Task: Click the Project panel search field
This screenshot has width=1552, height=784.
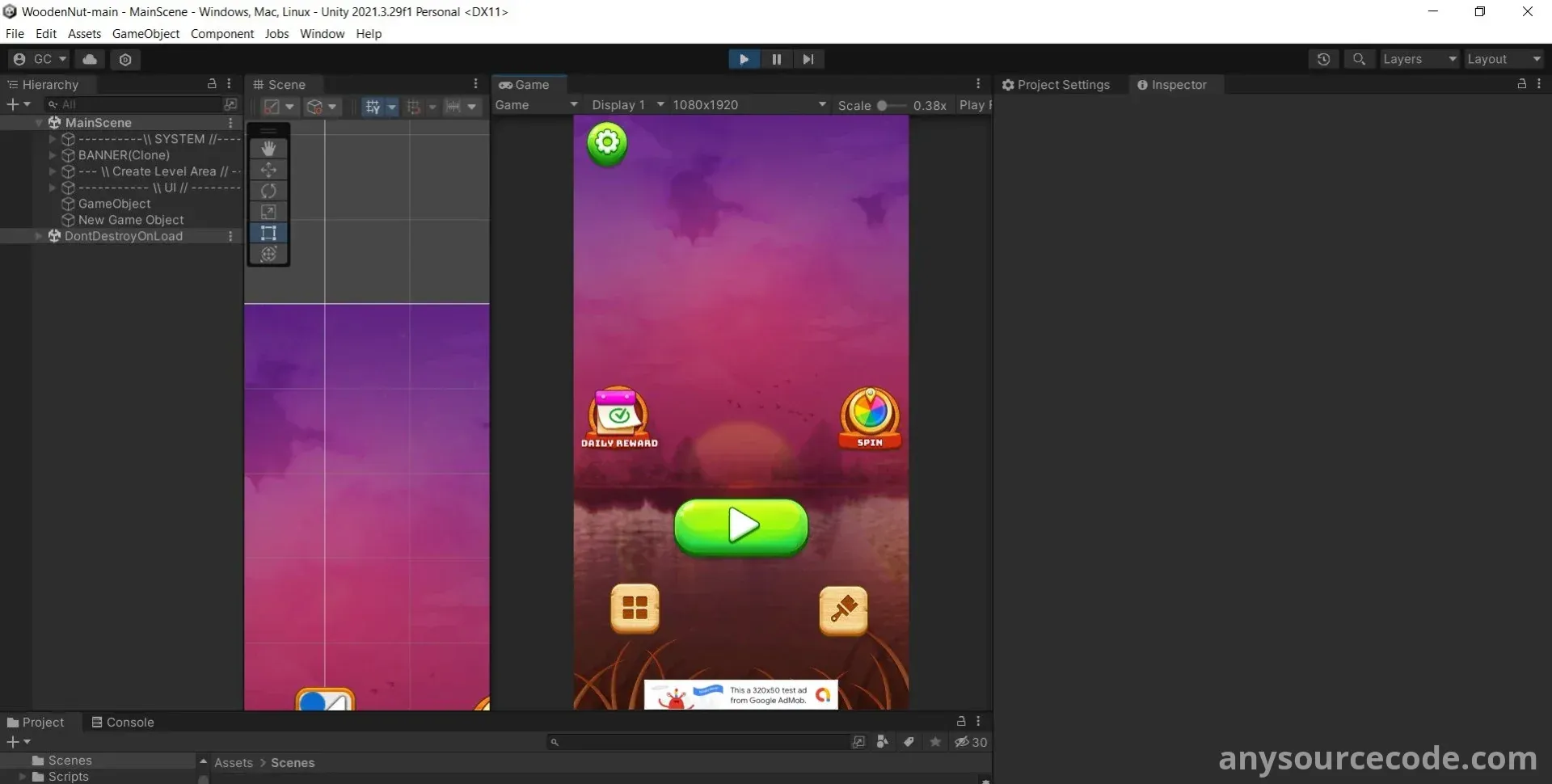Action: [x=699, y=742]
